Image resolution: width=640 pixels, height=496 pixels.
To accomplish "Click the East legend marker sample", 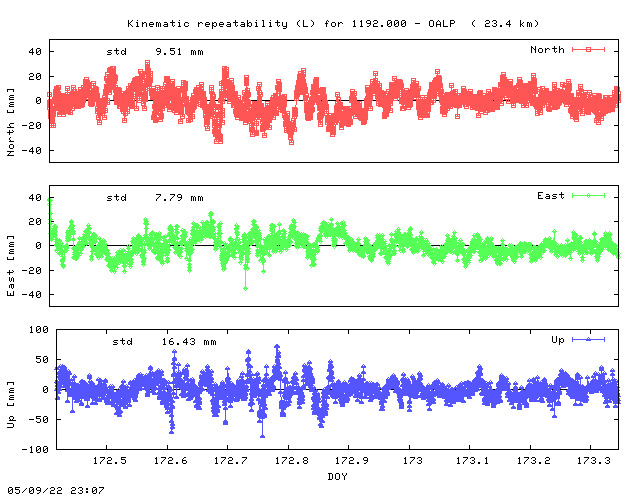I will tap(588, 196).
